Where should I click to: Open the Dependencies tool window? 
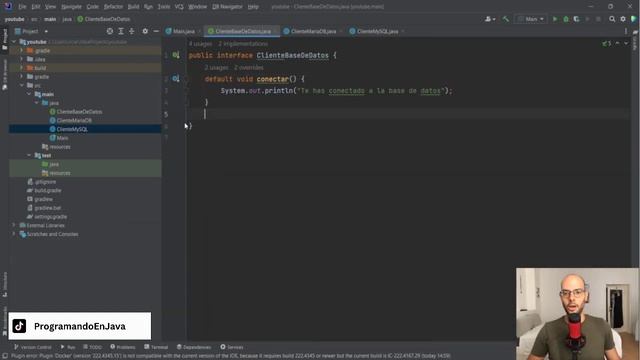pyautogui.click(x=194, y=347)
